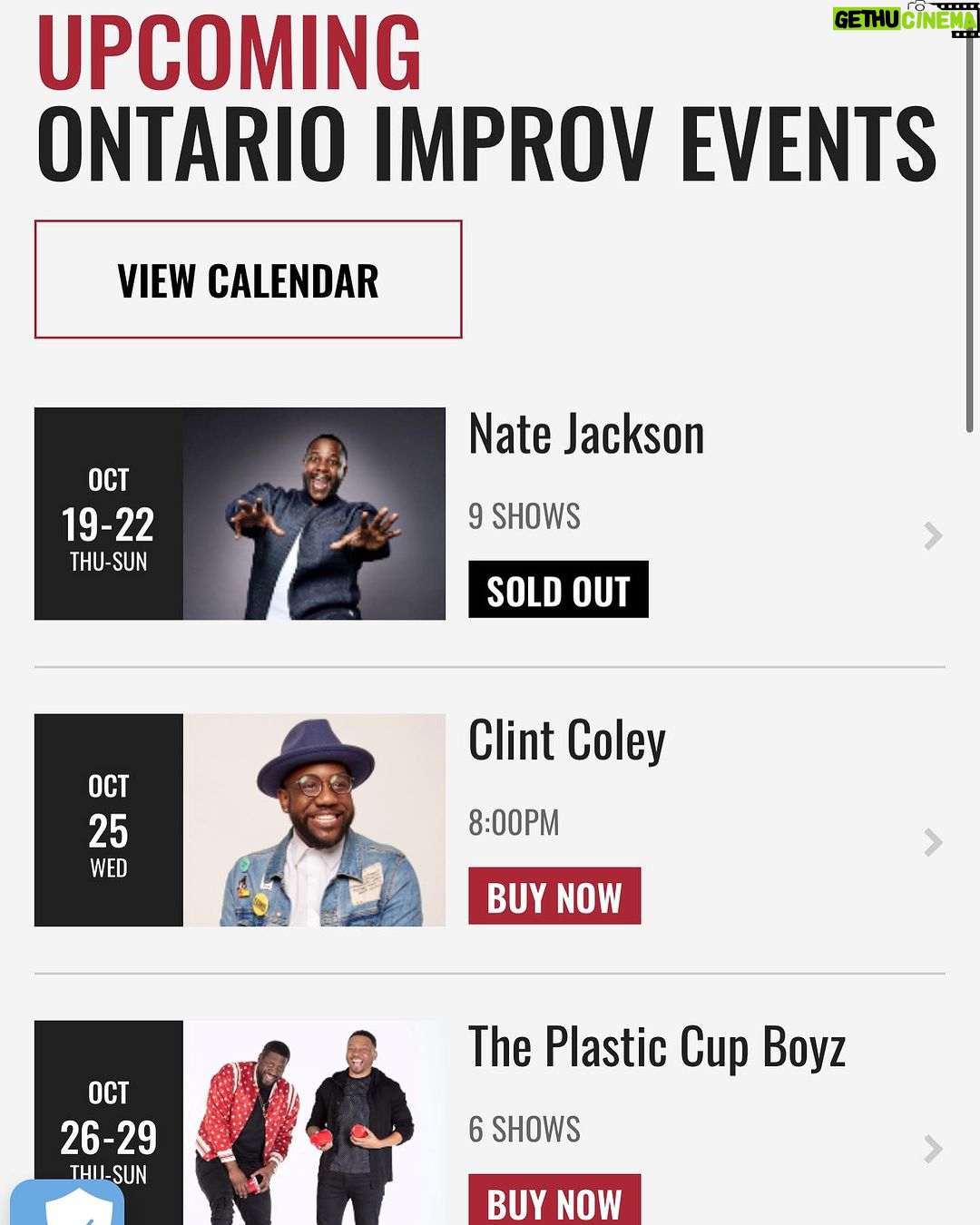
Task: Click the 9 Shows label for Nate Jackson
Action: [x=524, y=515]
